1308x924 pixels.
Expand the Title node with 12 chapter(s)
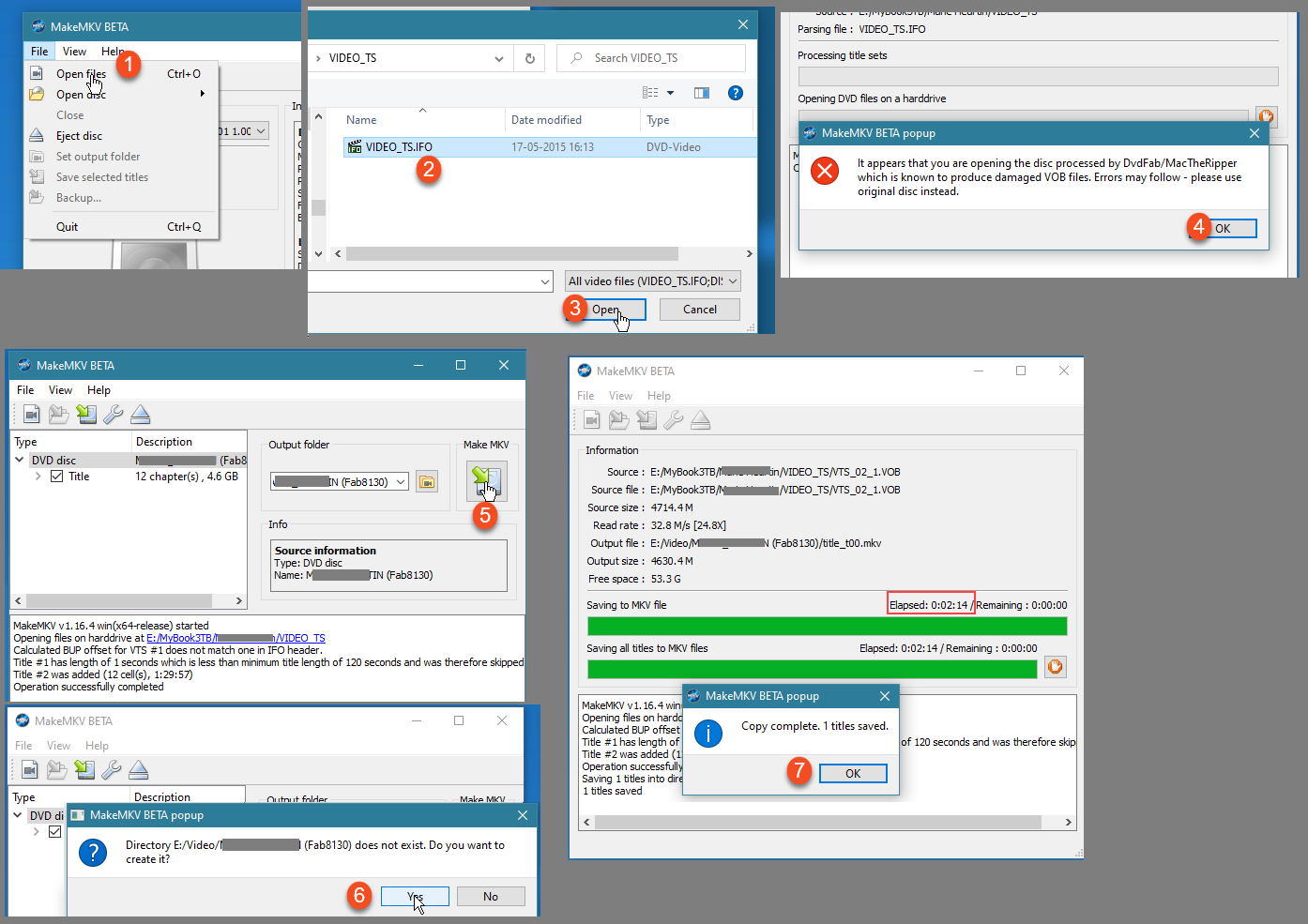tap(38, 477)
